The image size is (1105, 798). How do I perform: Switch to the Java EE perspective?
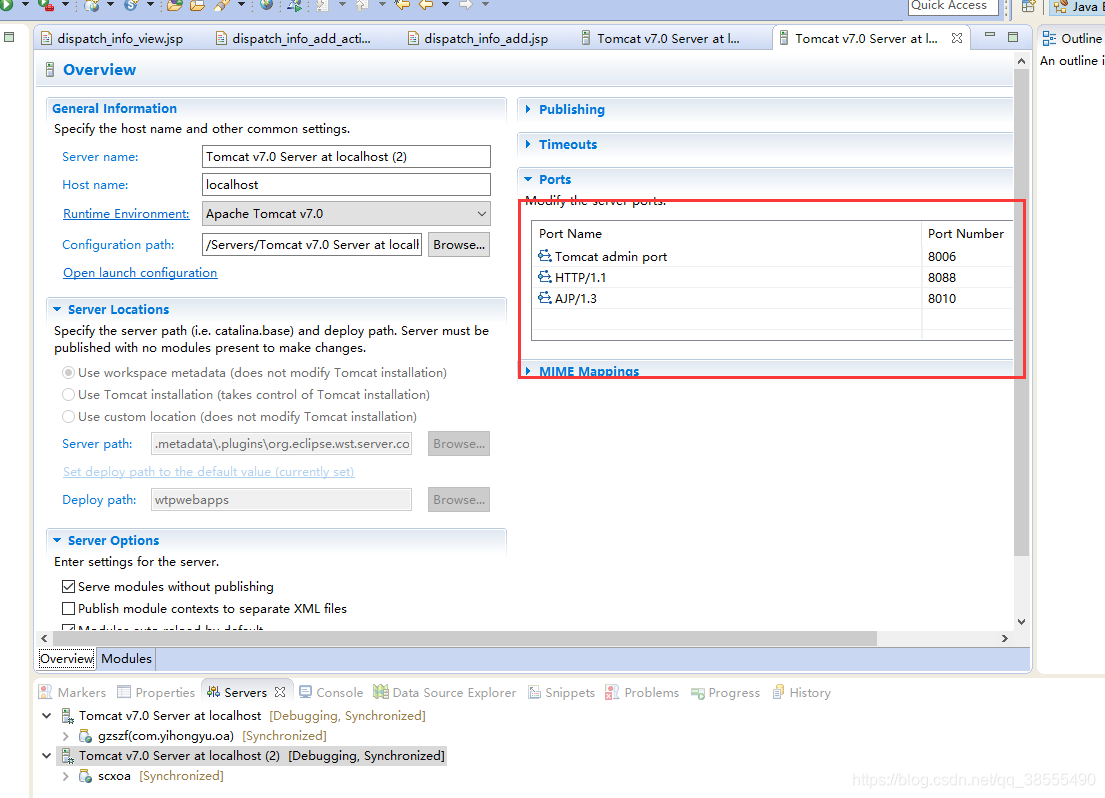pyautogui.click(x=1078, y=6)
